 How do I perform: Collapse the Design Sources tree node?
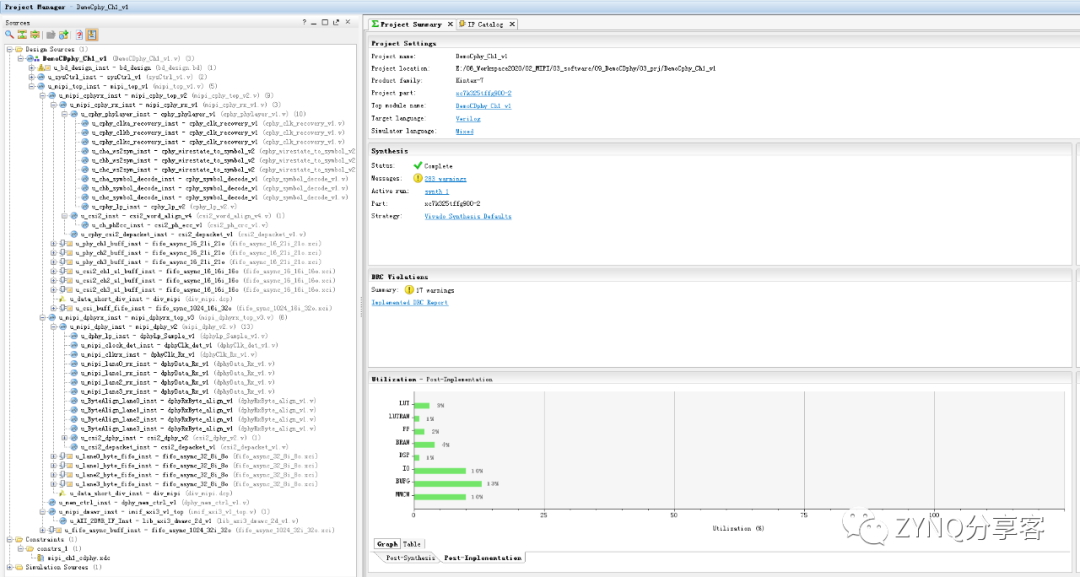coord(8,49)
